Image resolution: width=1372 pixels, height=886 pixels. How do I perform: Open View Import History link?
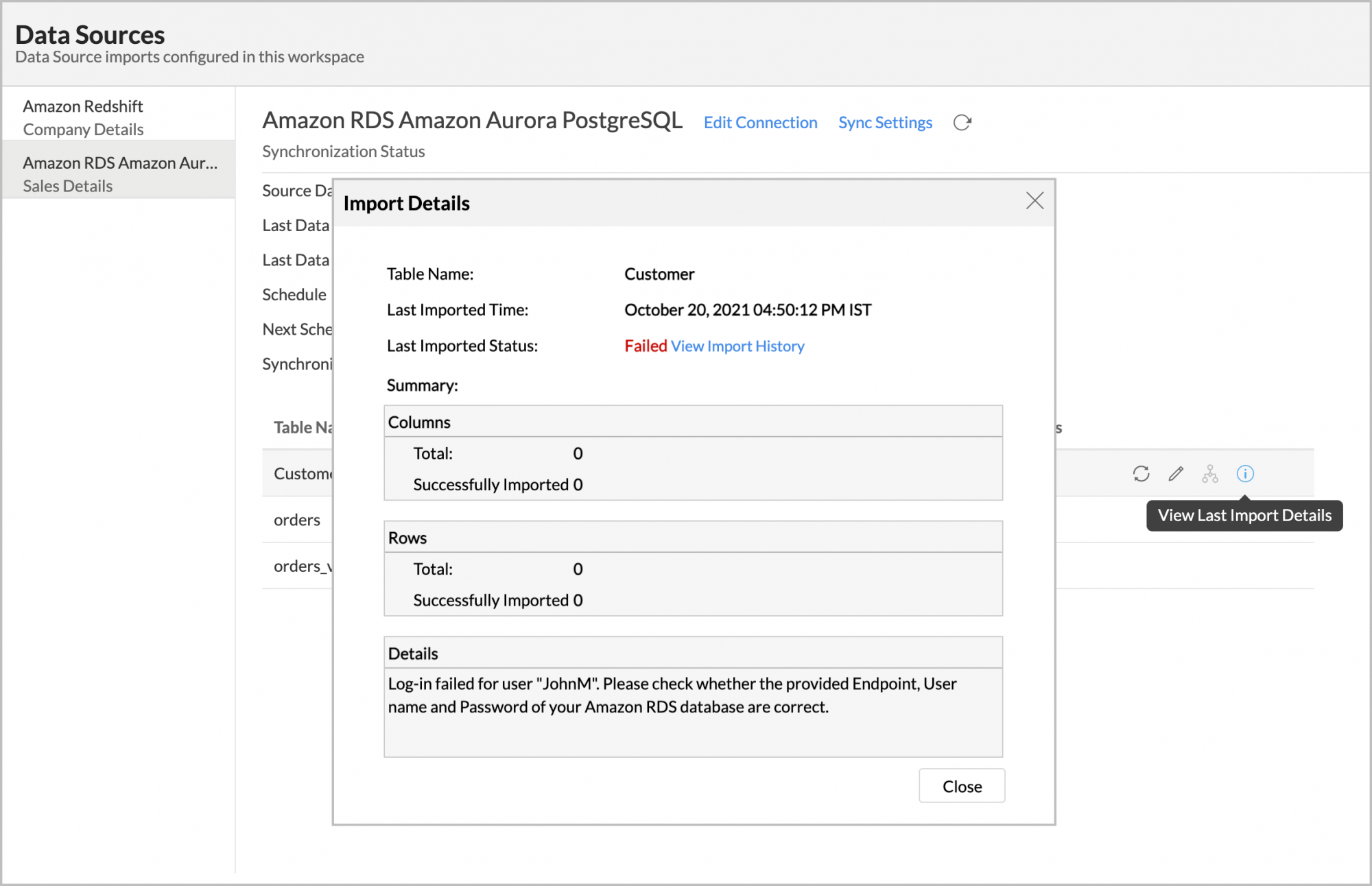(737, 346)
